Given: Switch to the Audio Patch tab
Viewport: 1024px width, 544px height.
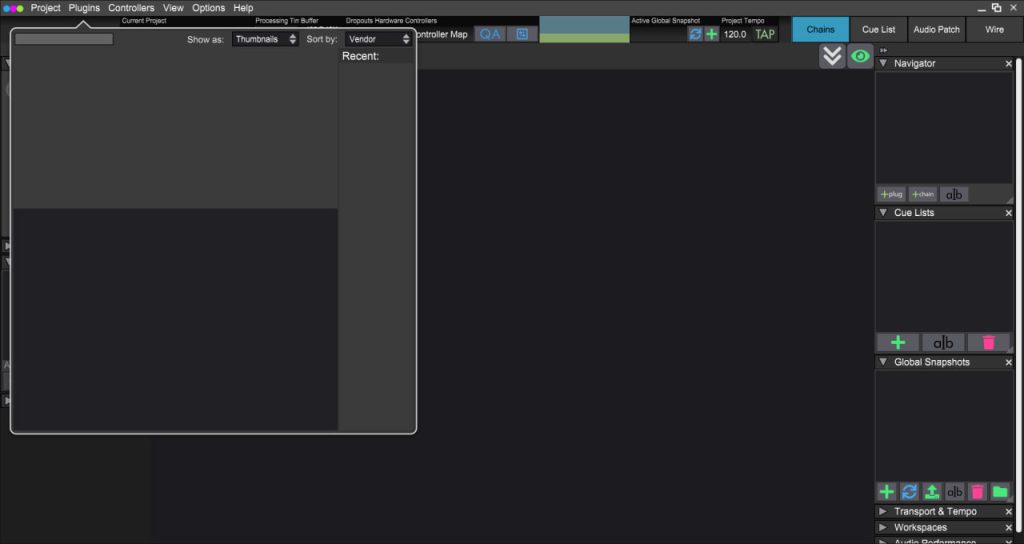Looking at the screenshot, I should tap(936, 30).
